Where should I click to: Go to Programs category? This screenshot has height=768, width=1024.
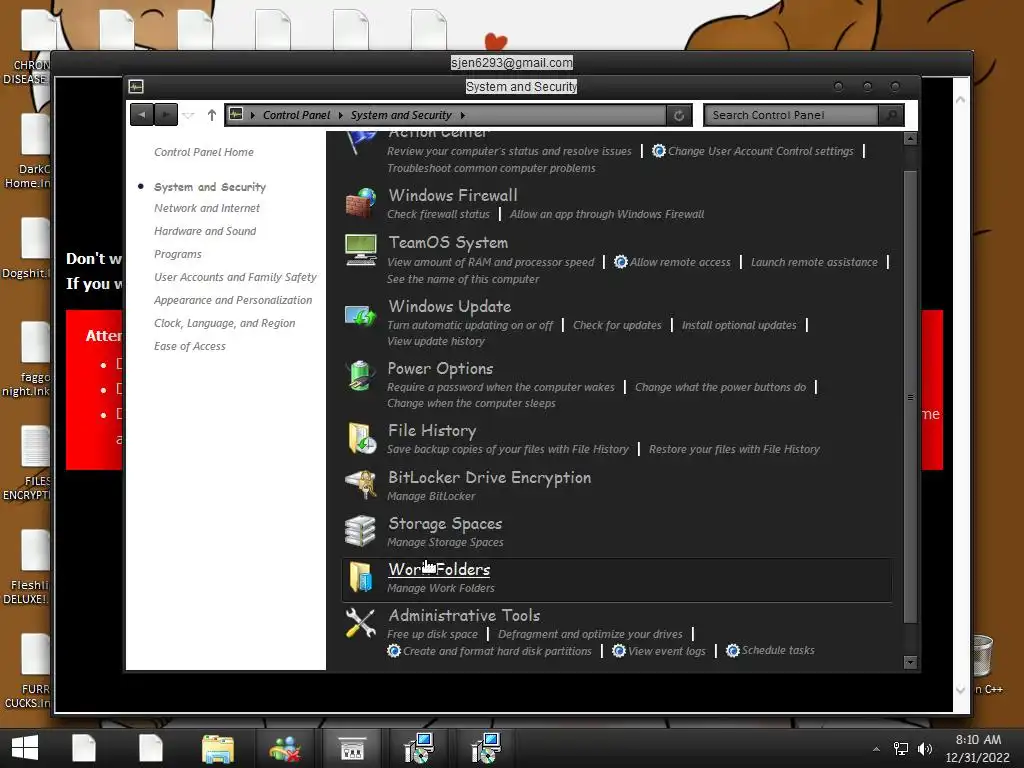[x=178, y=254]
